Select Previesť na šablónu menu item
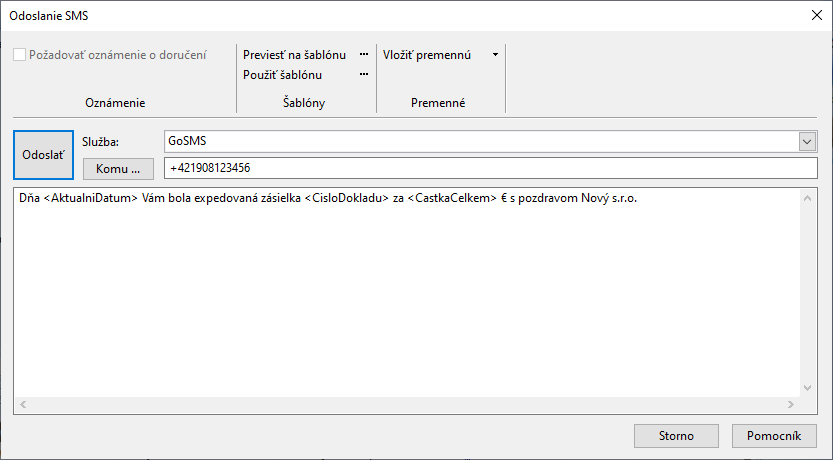This screenshot has width=833, height=460. pos(294,55)
